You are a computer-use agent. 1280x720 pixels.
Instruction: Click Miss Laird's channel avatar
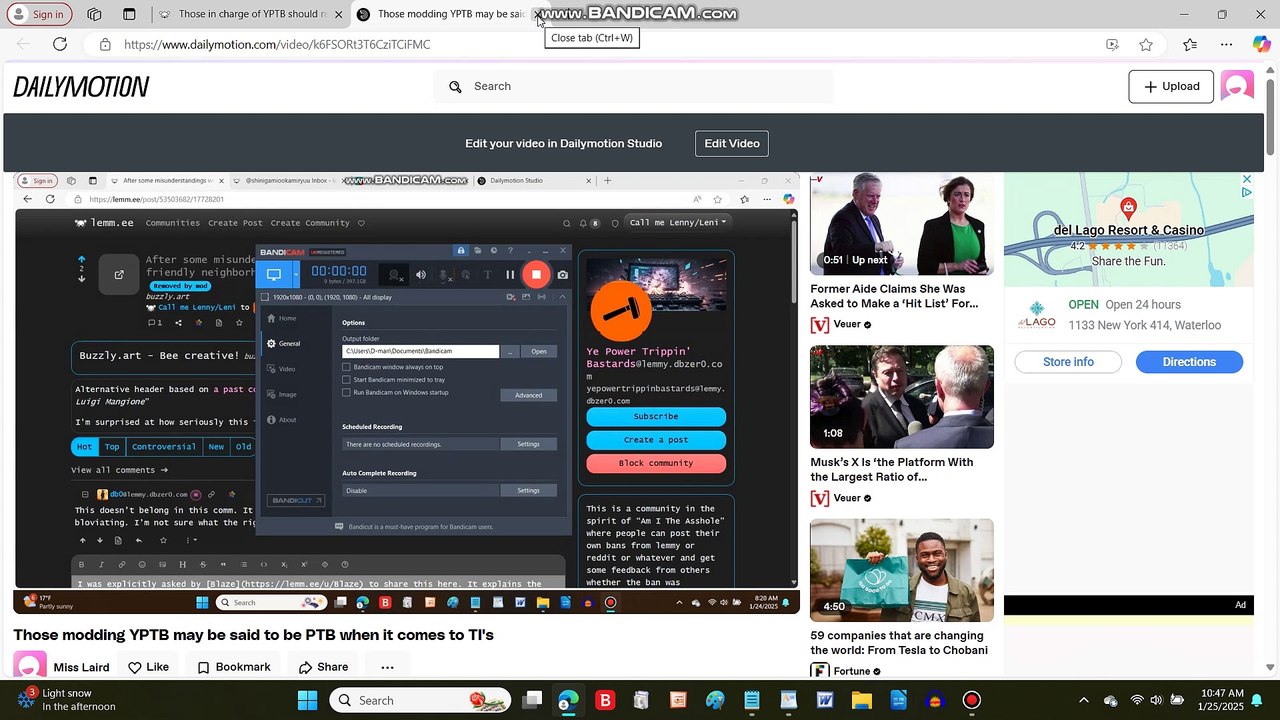(30, 667)
